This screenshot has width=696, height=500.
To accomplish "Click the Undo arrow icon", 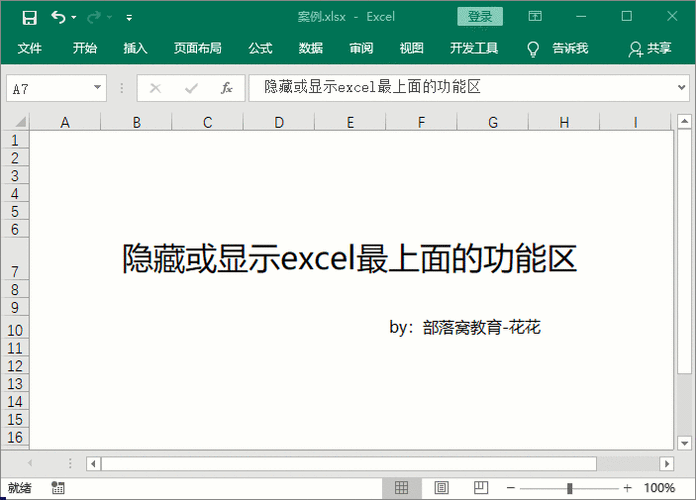I will [x=58, y=17].
